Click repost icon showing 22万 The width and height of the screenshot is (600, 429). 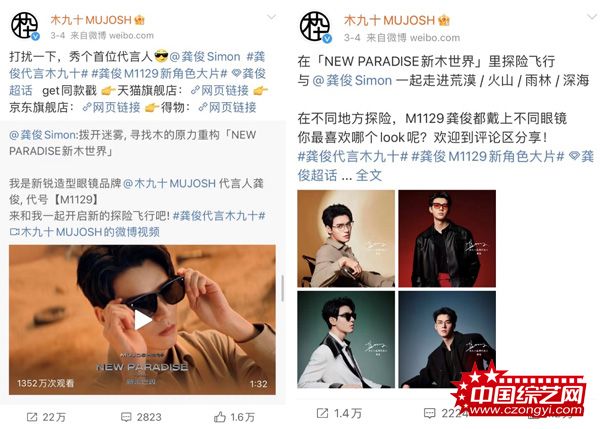tap(32, 417)
